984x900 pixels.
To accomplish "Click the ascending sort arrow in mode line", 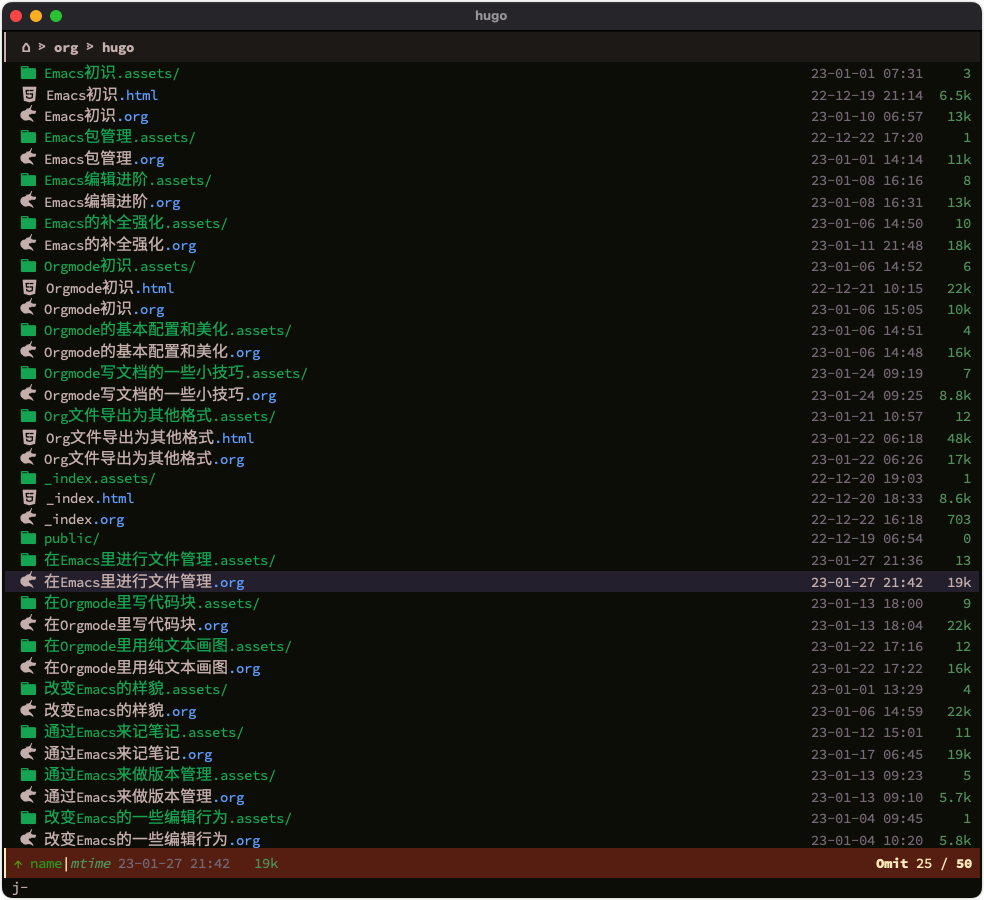I will [18, 864].
